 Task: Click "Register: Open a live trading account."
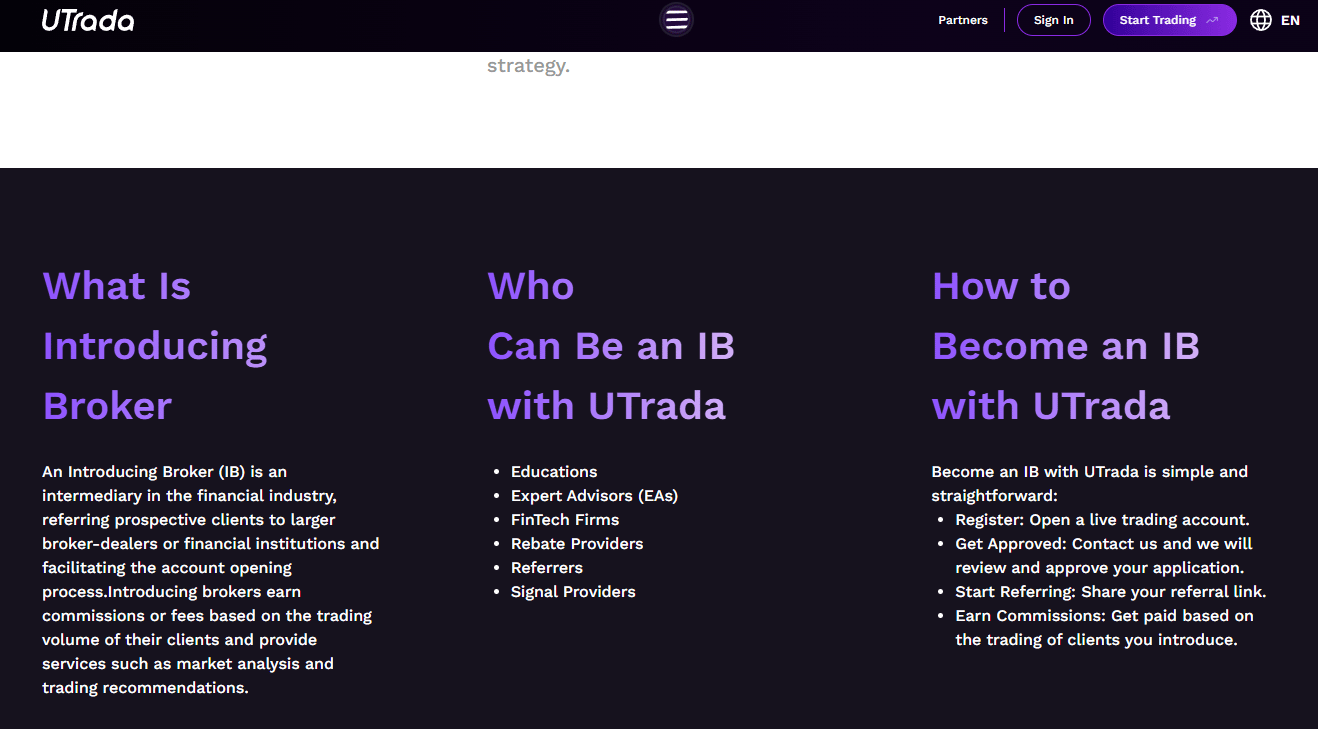click(1102, 520)
